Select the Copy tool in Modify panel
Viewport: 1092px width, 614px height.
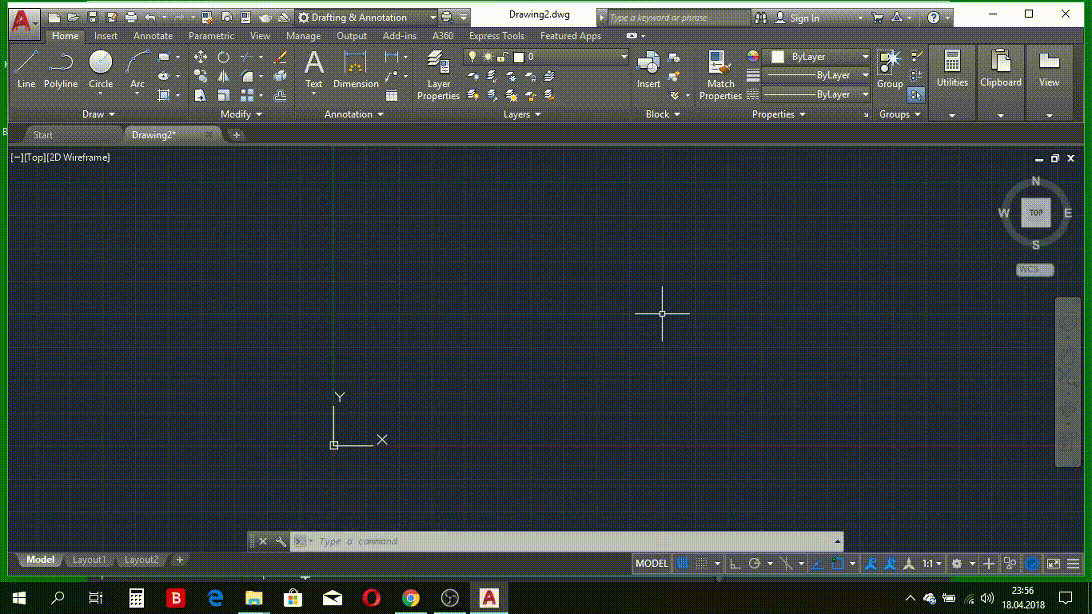point(201,77)
